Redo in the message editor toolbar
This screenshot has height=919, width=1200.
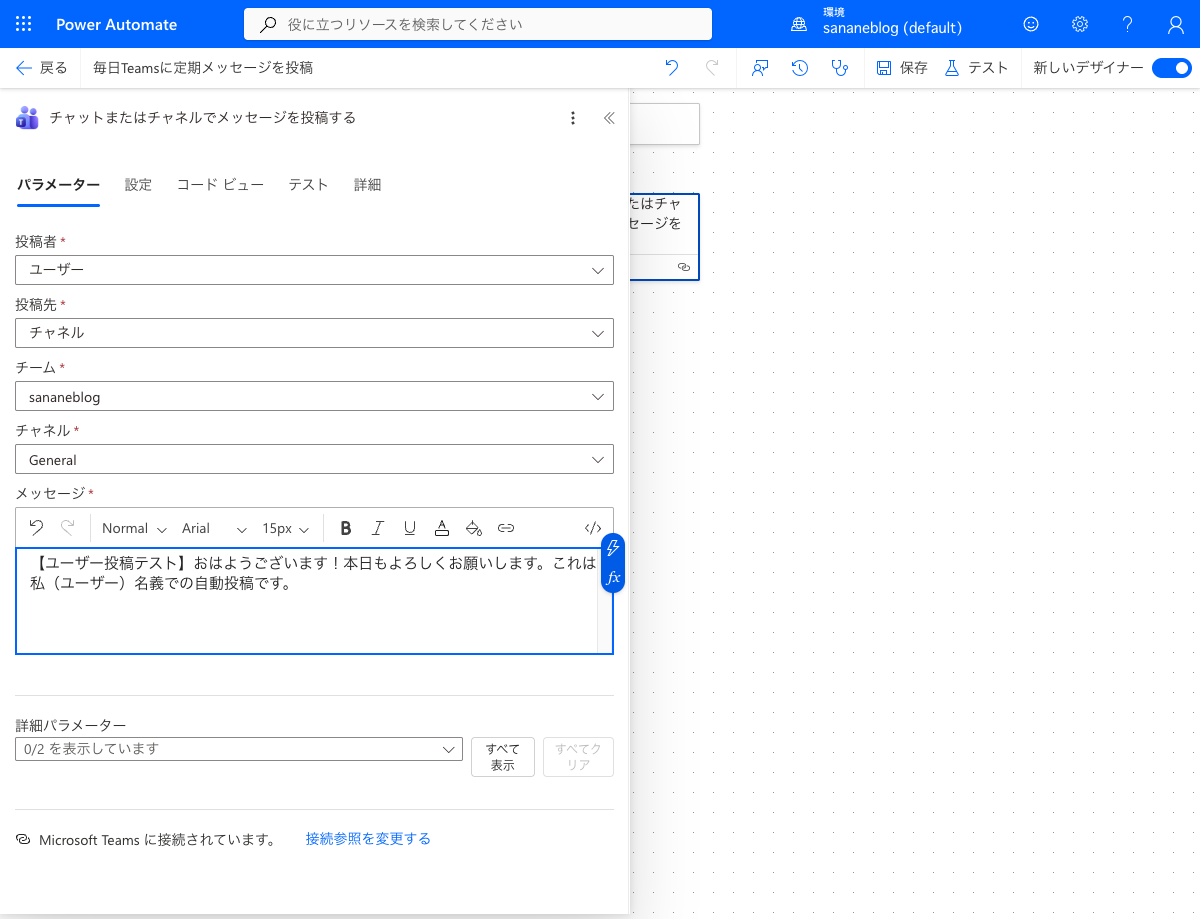click(68, 528)
